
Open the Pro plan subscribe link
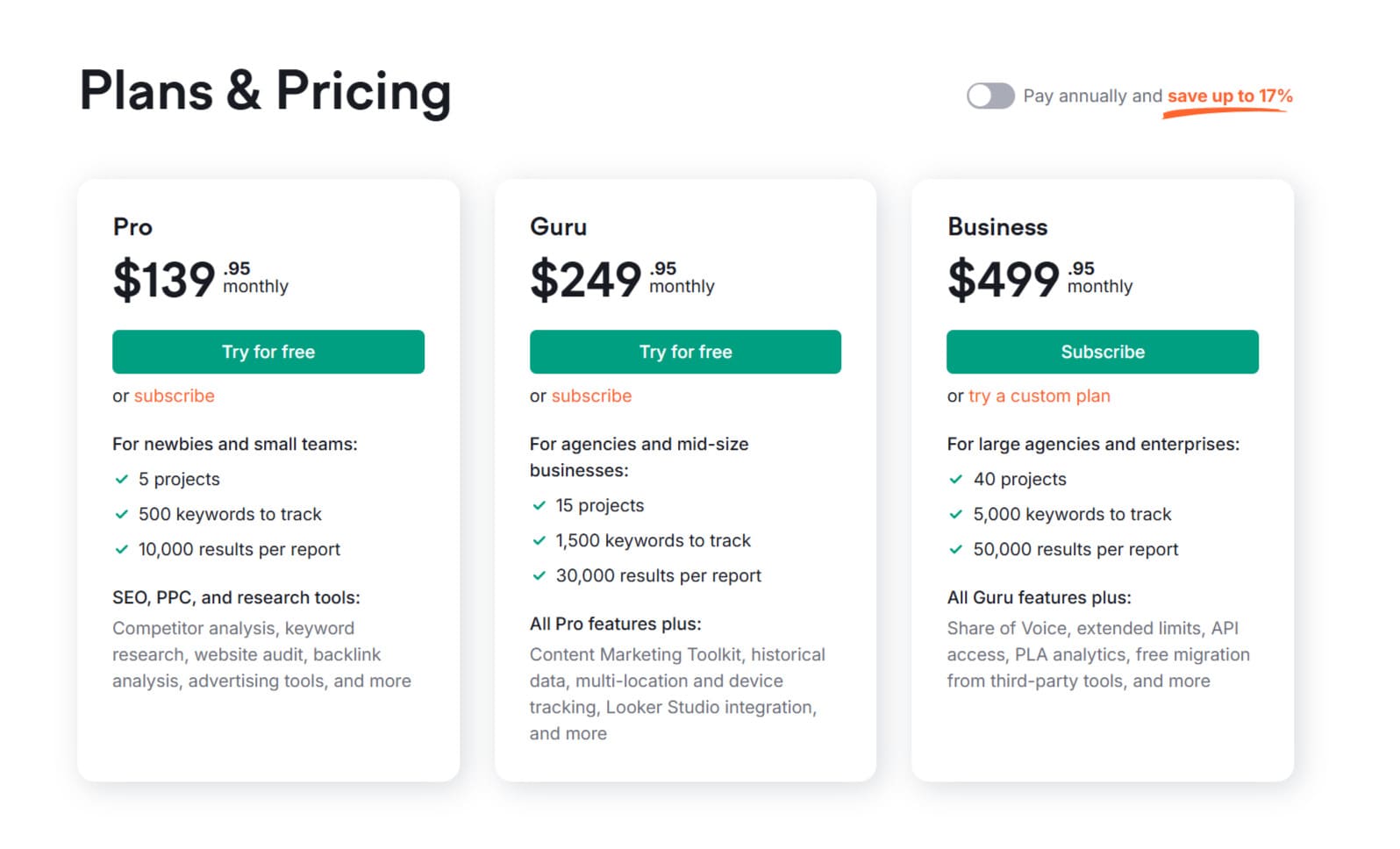point(174,396)
